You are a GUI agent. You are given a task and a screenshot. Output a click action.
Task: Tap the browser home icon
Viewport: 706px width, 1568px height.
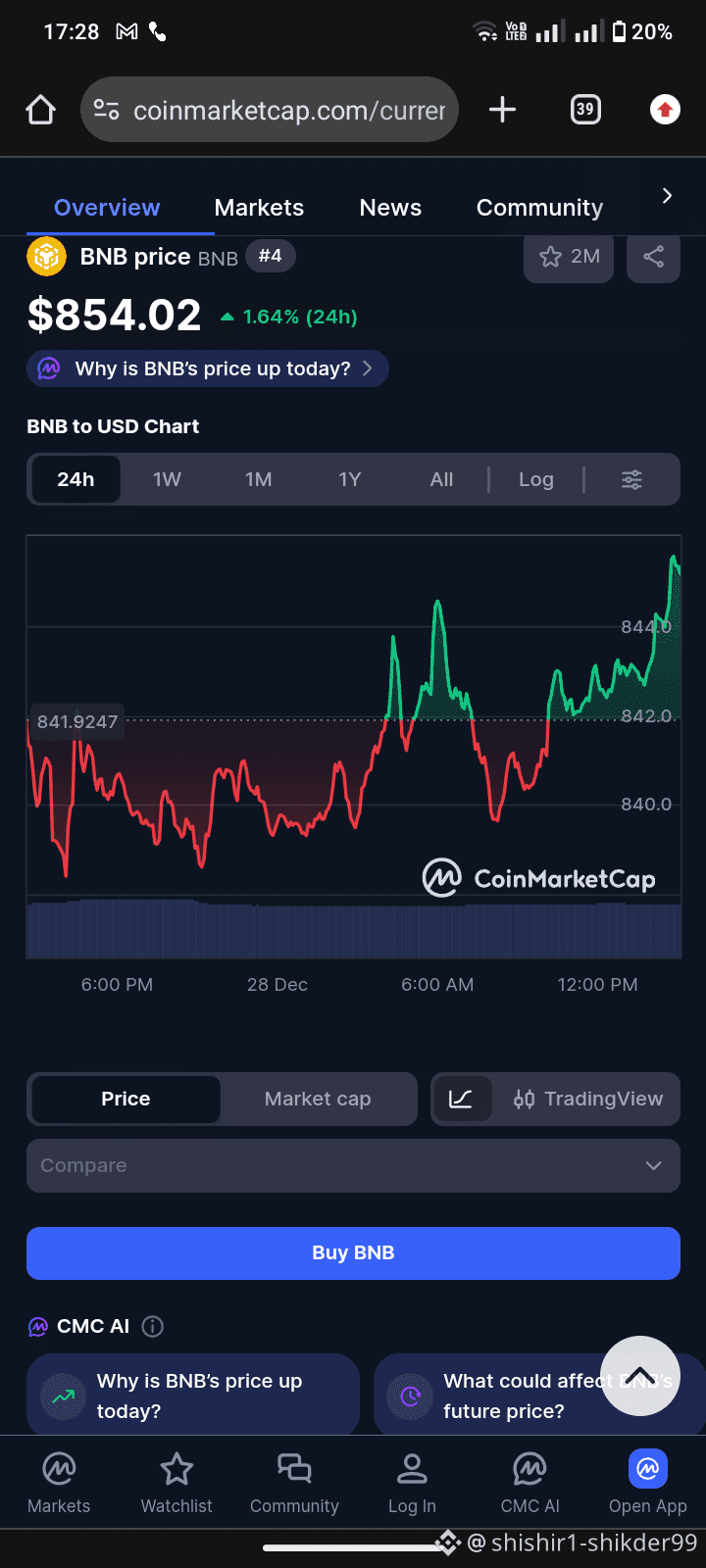(40, 110)
